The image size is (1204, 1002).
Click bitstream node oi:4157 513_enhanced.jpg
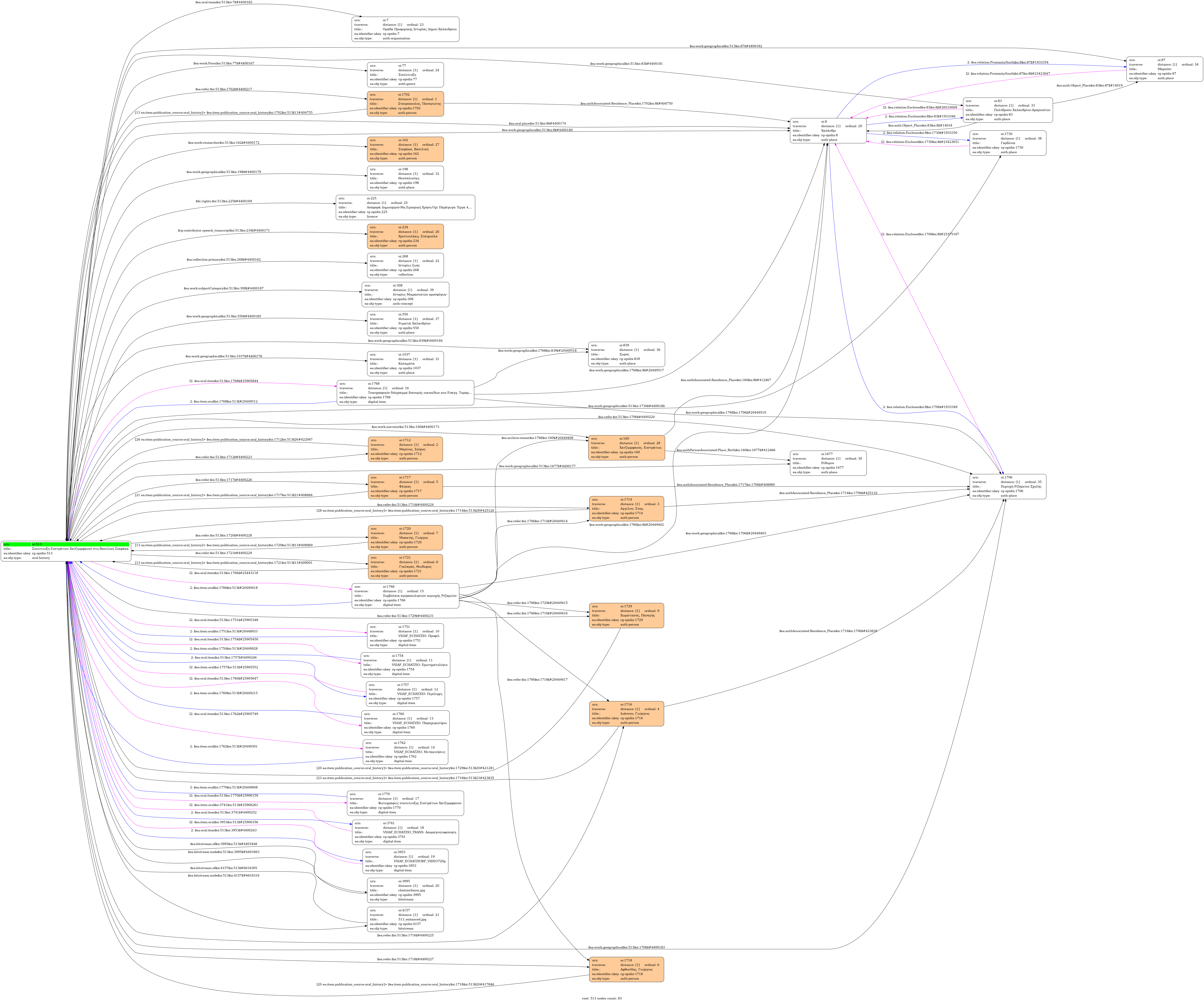click(x=405, y=919)
